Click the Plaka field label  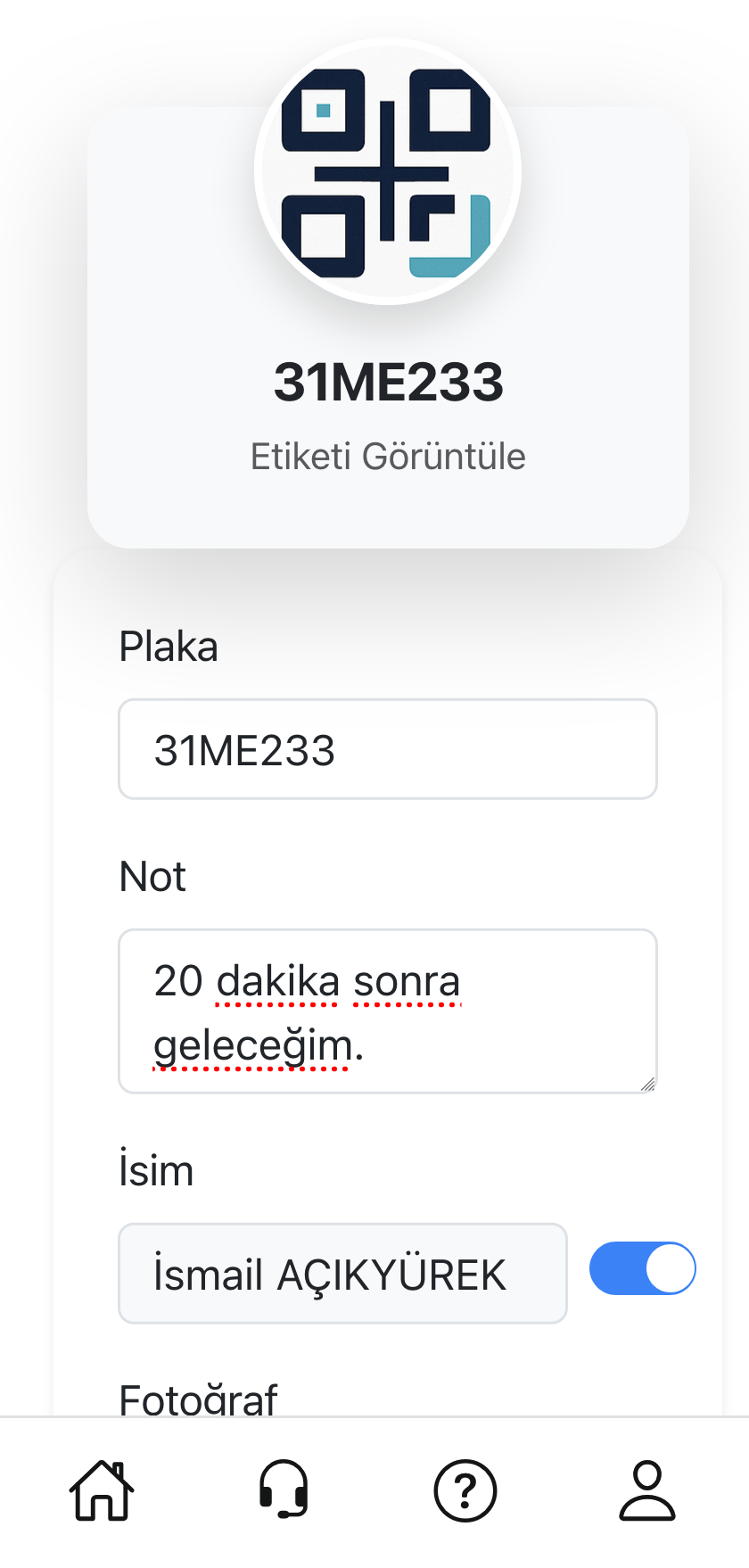point(169,647)
